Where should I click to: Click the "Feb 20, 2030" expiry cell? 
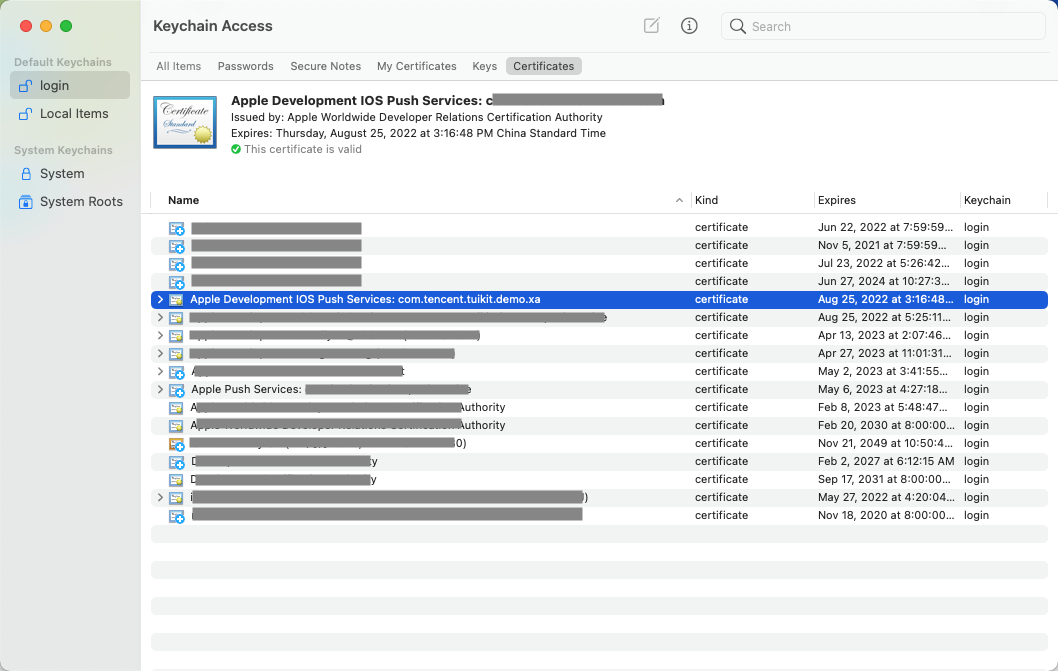[887, 425]
